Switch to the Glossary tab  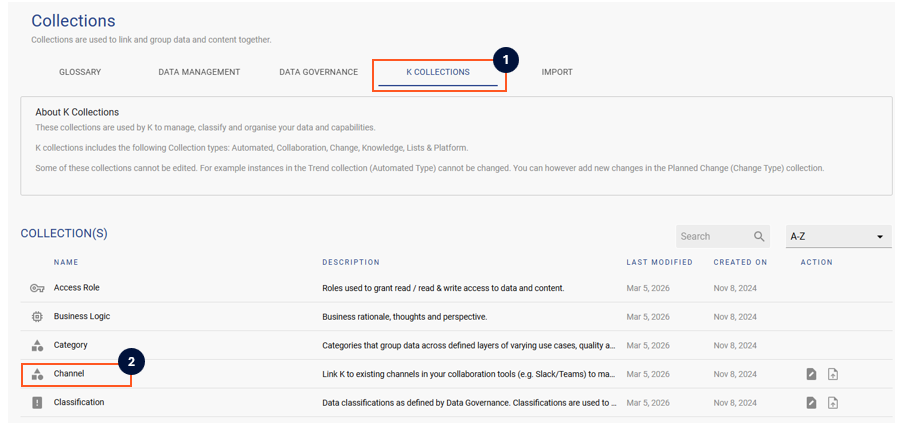[x=80, y=72]
